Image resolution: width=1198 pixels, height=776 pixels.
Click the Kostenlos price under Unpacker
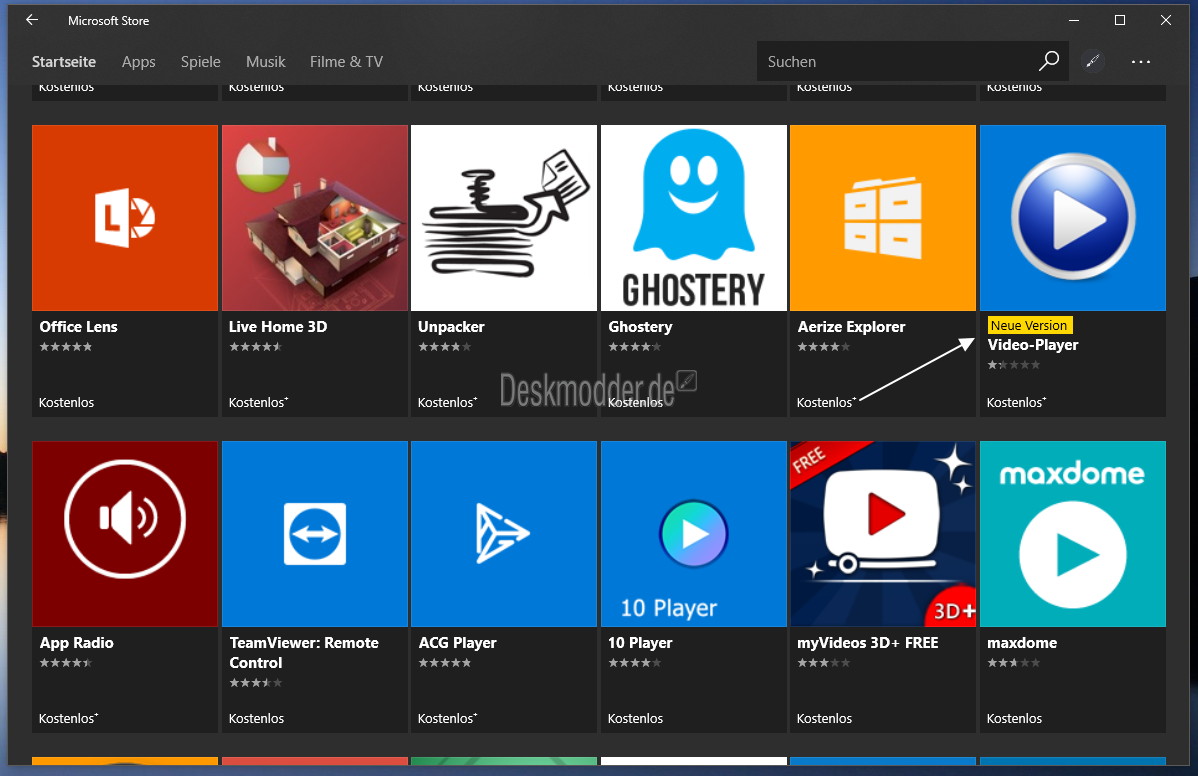coord(448,403)
